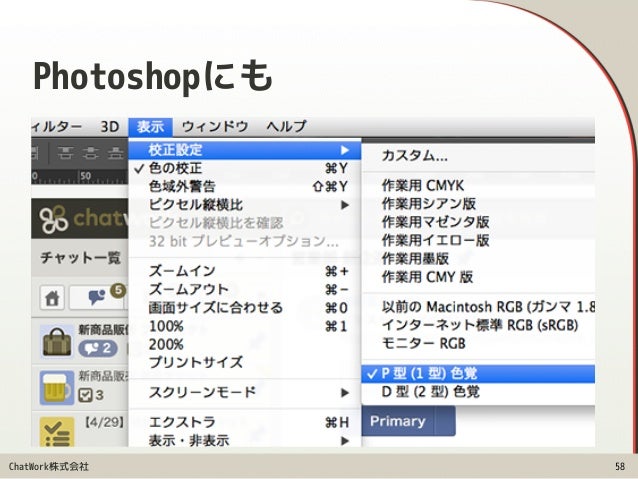Select 画面サイズに合わせる option
638x479 pixels.
[x=245, y=308]
